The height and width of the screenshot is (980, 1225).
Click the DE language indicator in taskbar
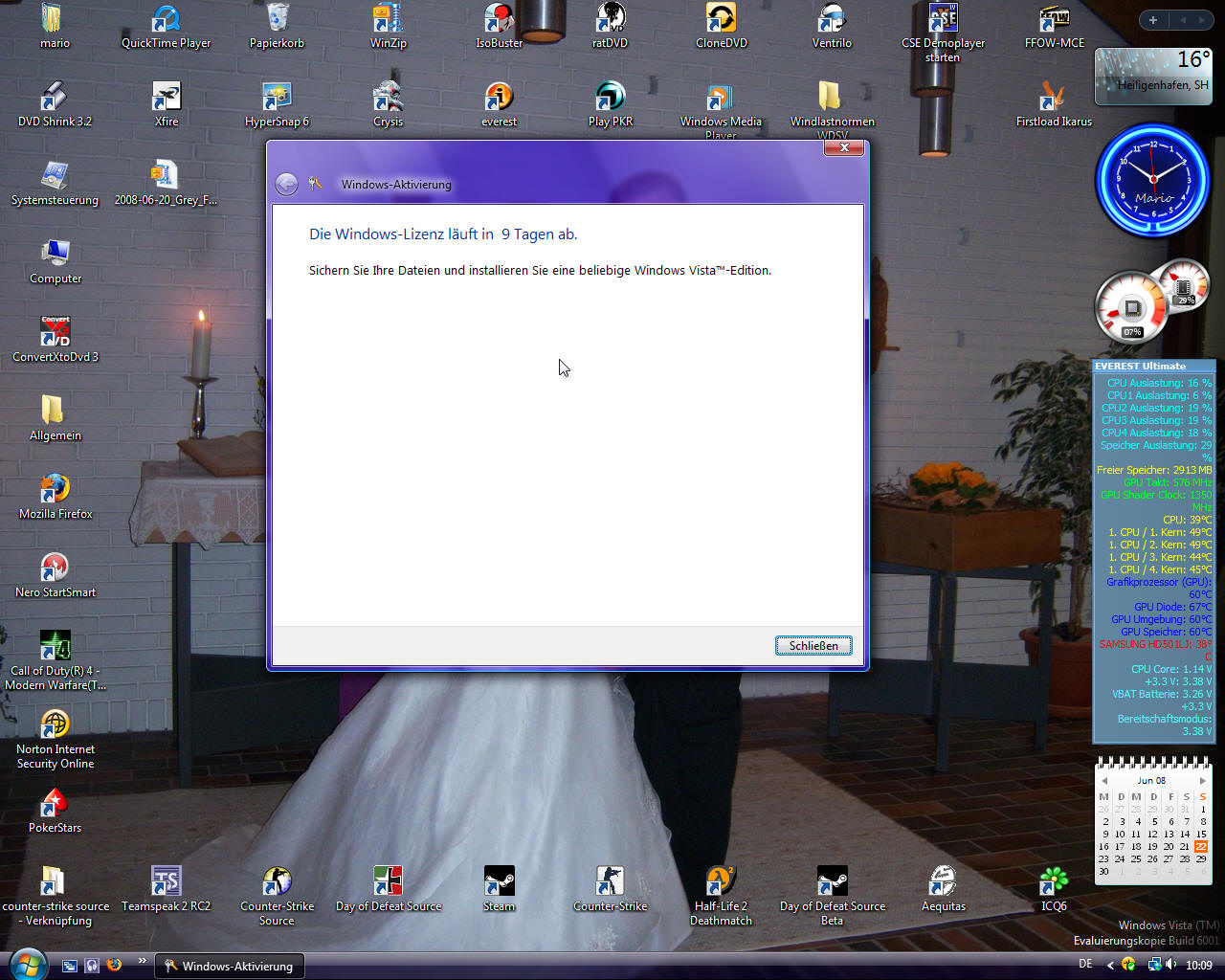point(1085,965)
